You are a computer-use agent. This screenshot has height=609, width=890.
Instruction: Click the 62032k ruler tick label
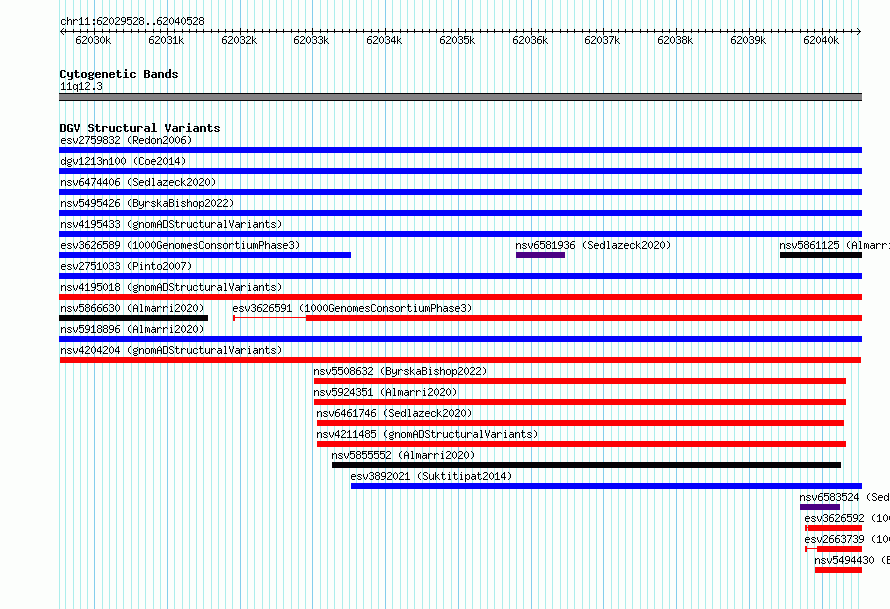[239, 40]
